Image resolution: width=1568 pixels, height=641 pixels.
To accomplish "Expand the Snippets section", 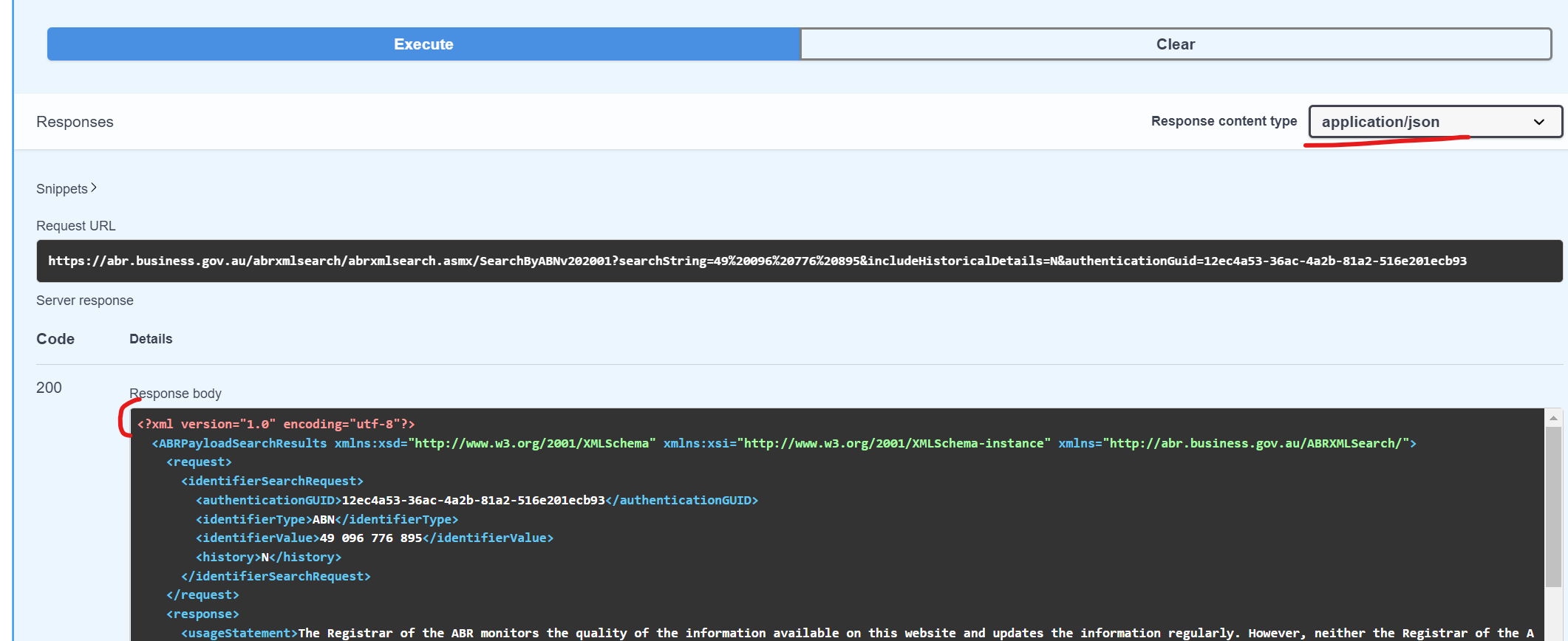I will [x=67, y=189].
